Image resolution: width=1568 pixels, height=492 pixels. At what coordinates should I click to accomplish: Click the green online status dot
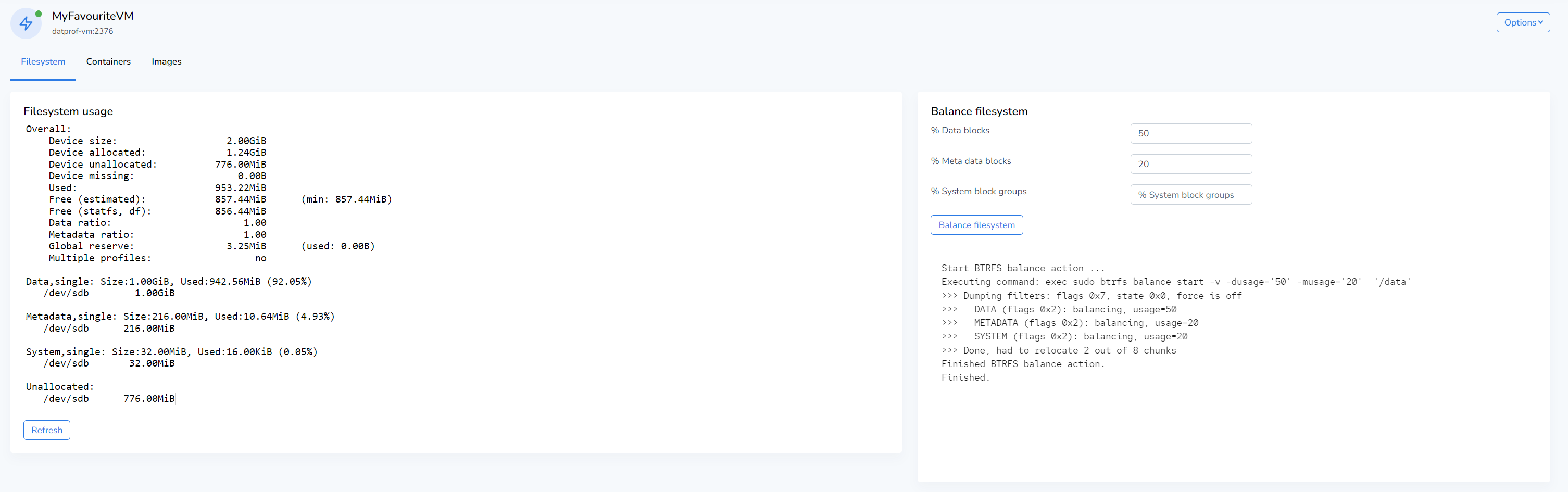tap(39, 14)
